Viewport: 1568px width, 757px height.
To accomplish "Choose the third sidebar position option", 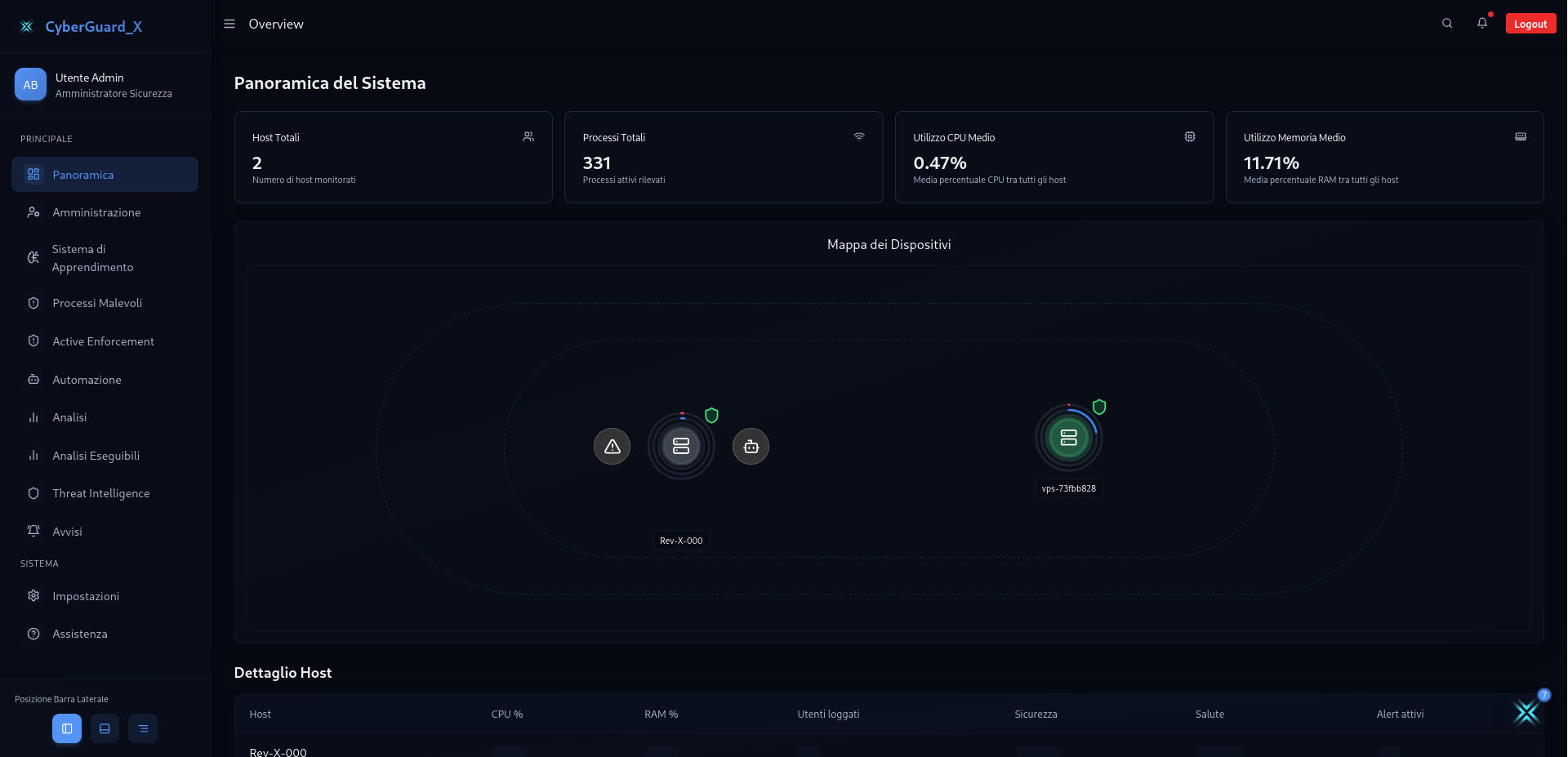I will [143, 728].
